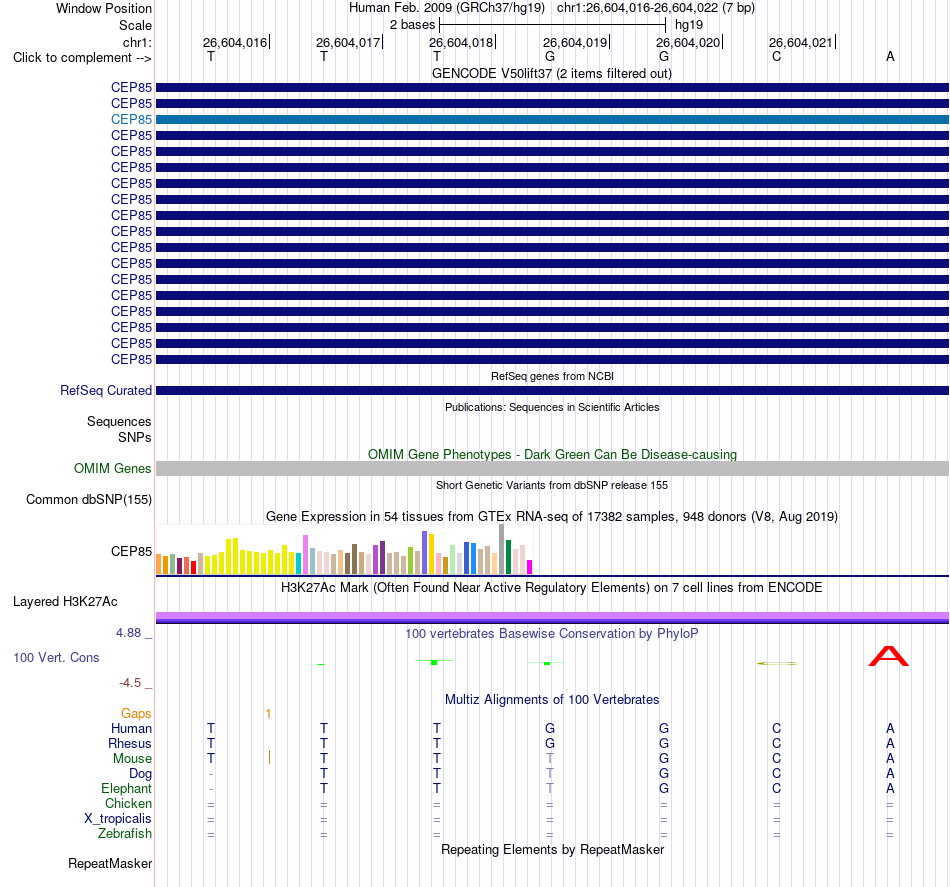This screenshot has height=887, width=950.
Task: Click the Chicken alignment row label
Action: coord(128,803)
